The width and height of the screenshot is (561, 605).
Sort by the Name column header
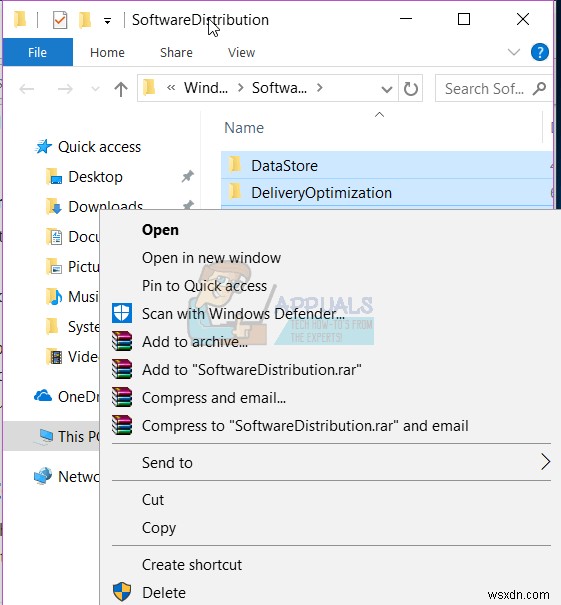pos(244,128)
